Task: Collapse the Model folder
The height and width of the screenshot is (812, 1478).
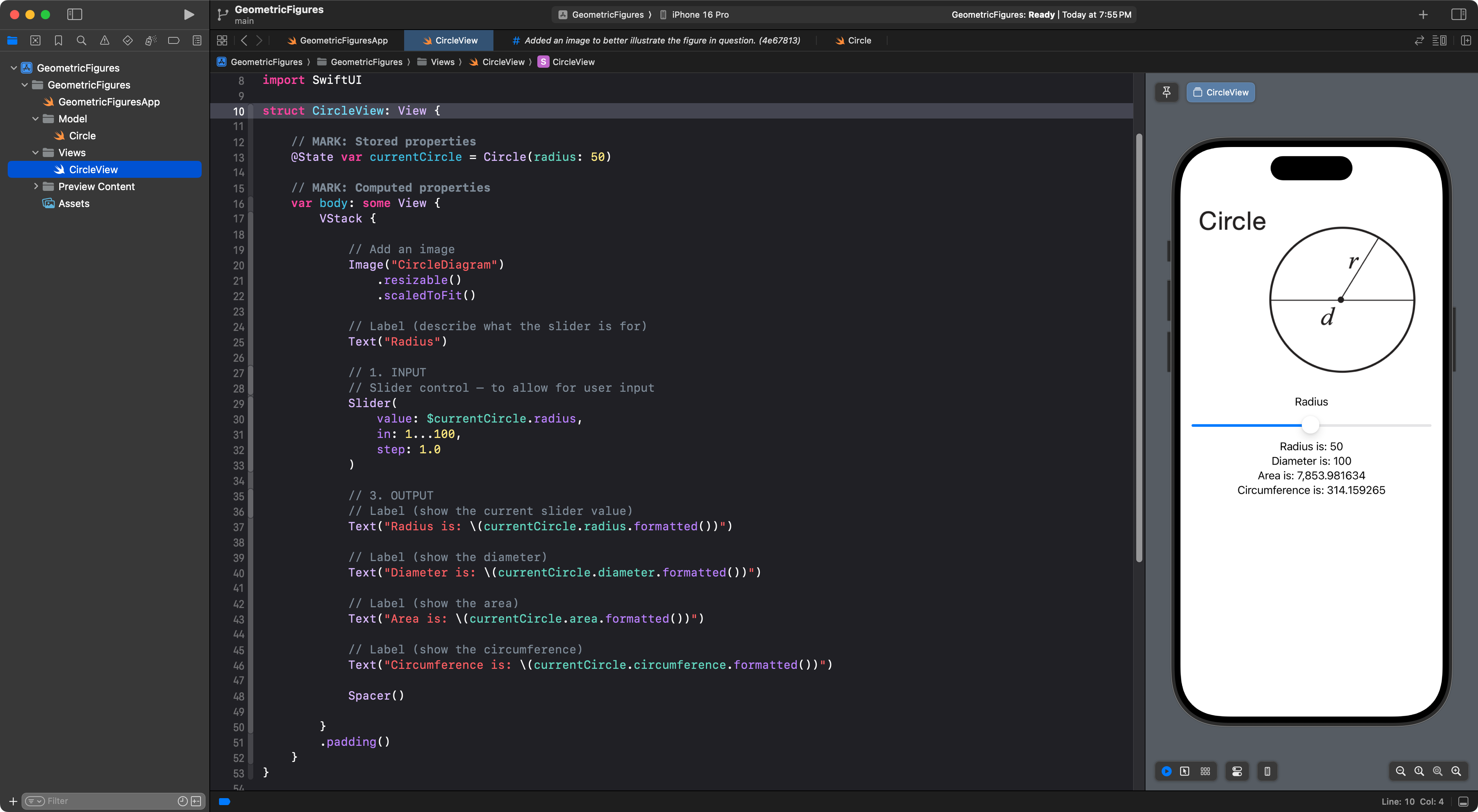Action: pyautogui.click(x=35, y=119)
